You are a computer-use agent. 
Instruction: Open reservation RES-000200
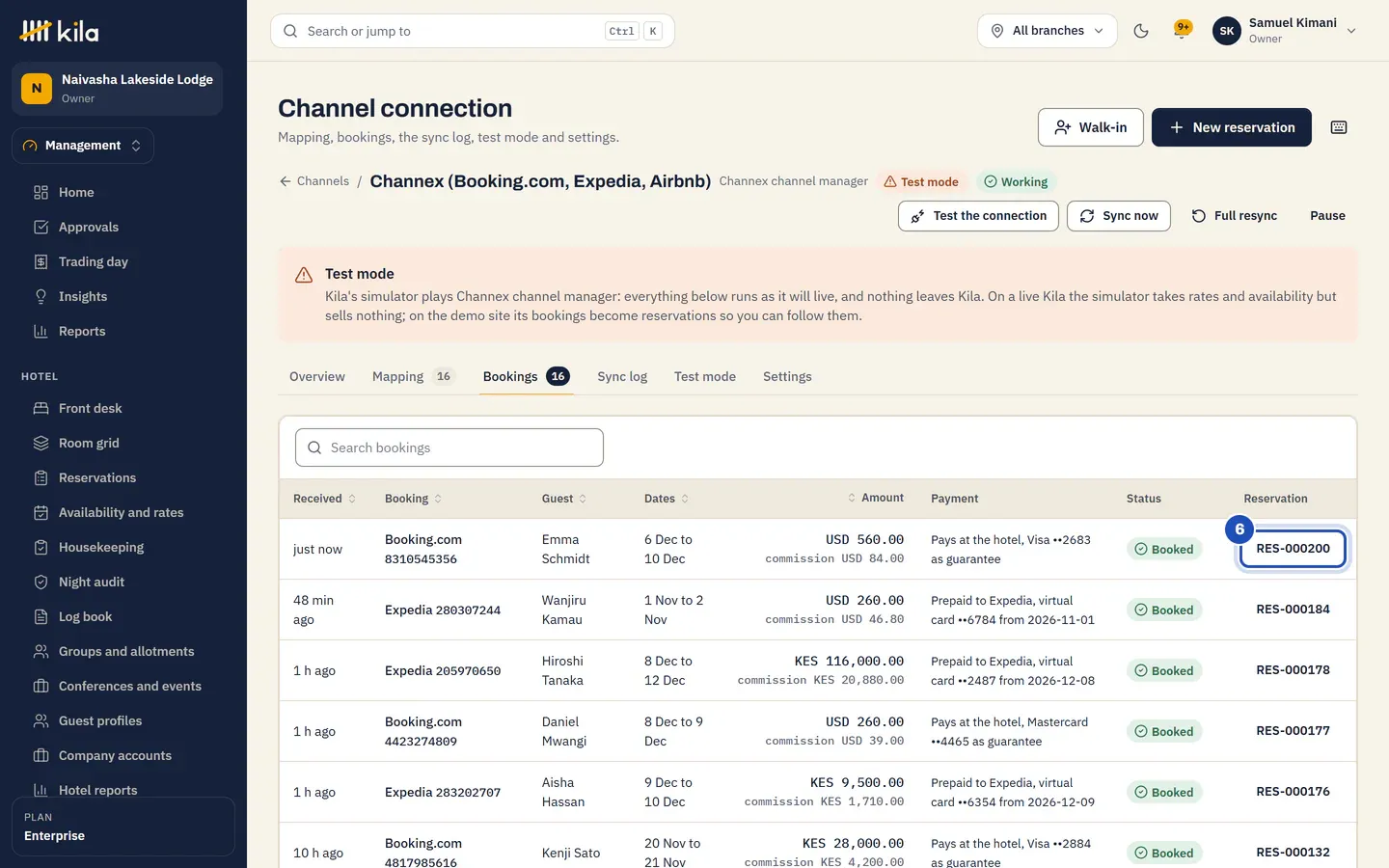tap(1293, 549)
